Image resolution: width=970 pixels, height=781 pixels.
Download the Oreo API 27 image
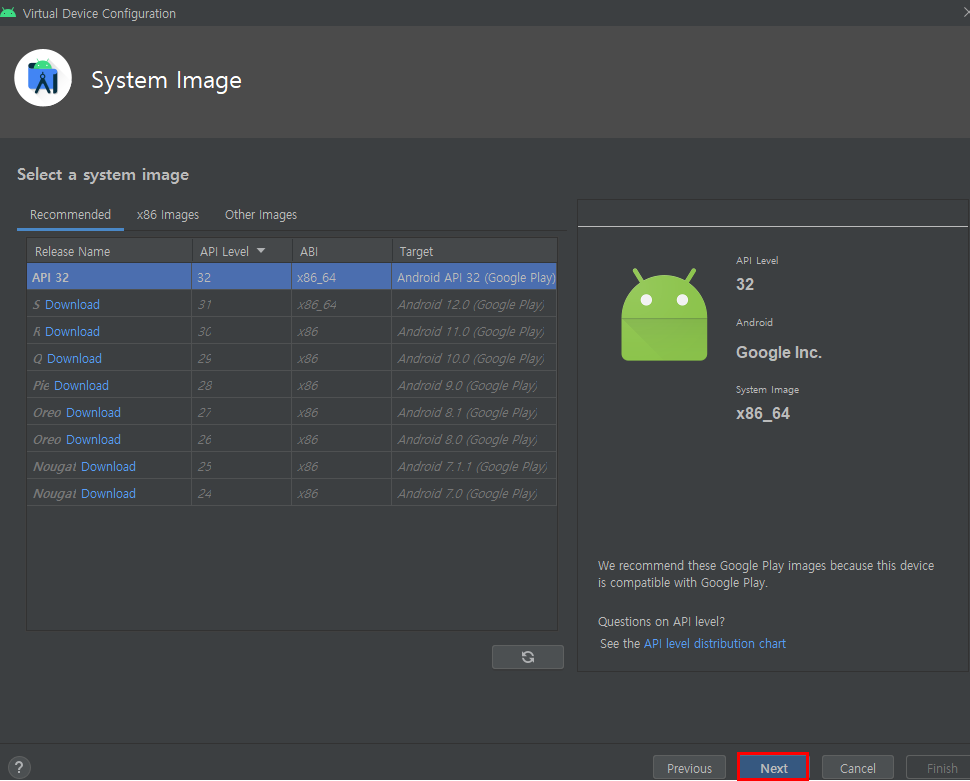(x=93, y=413)
